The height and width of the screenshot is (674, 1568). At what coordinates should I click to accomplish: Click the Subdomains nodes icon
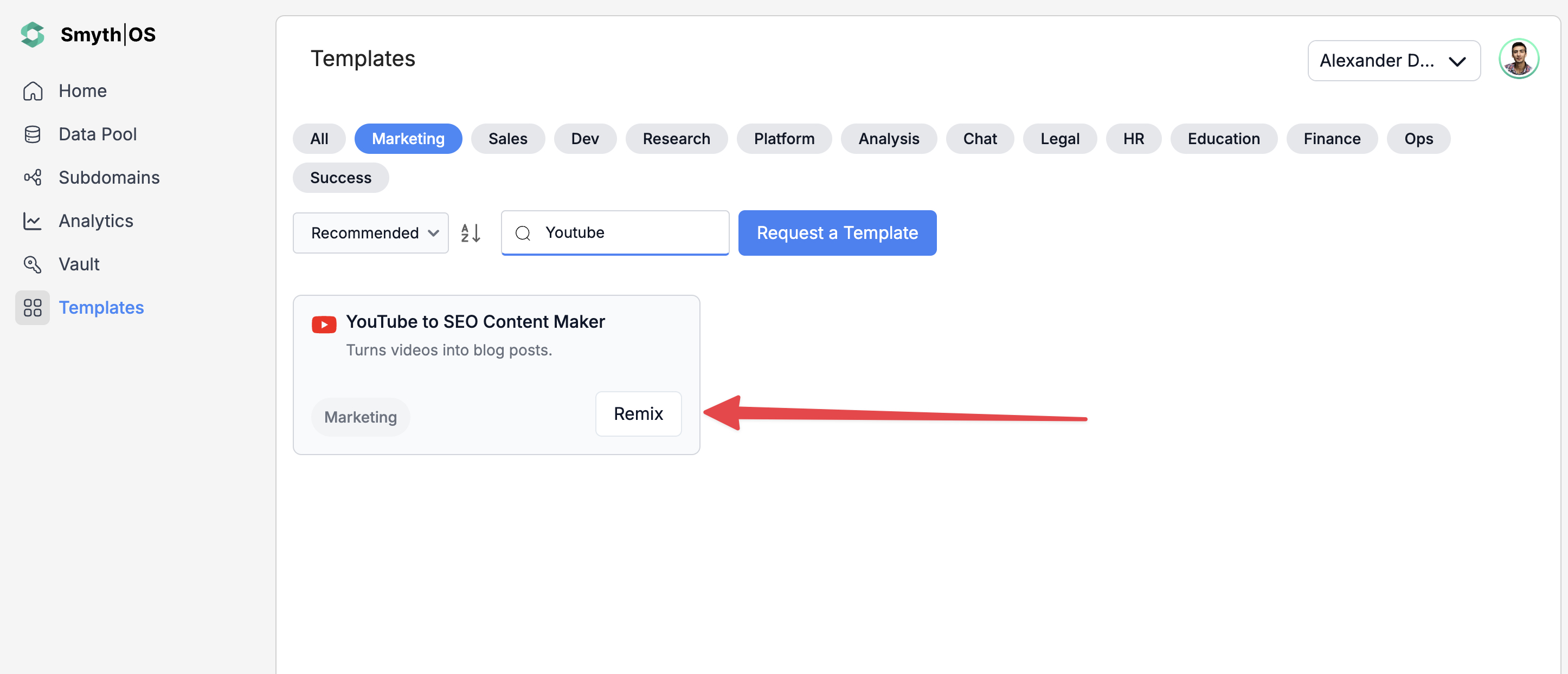click(33, 178)
